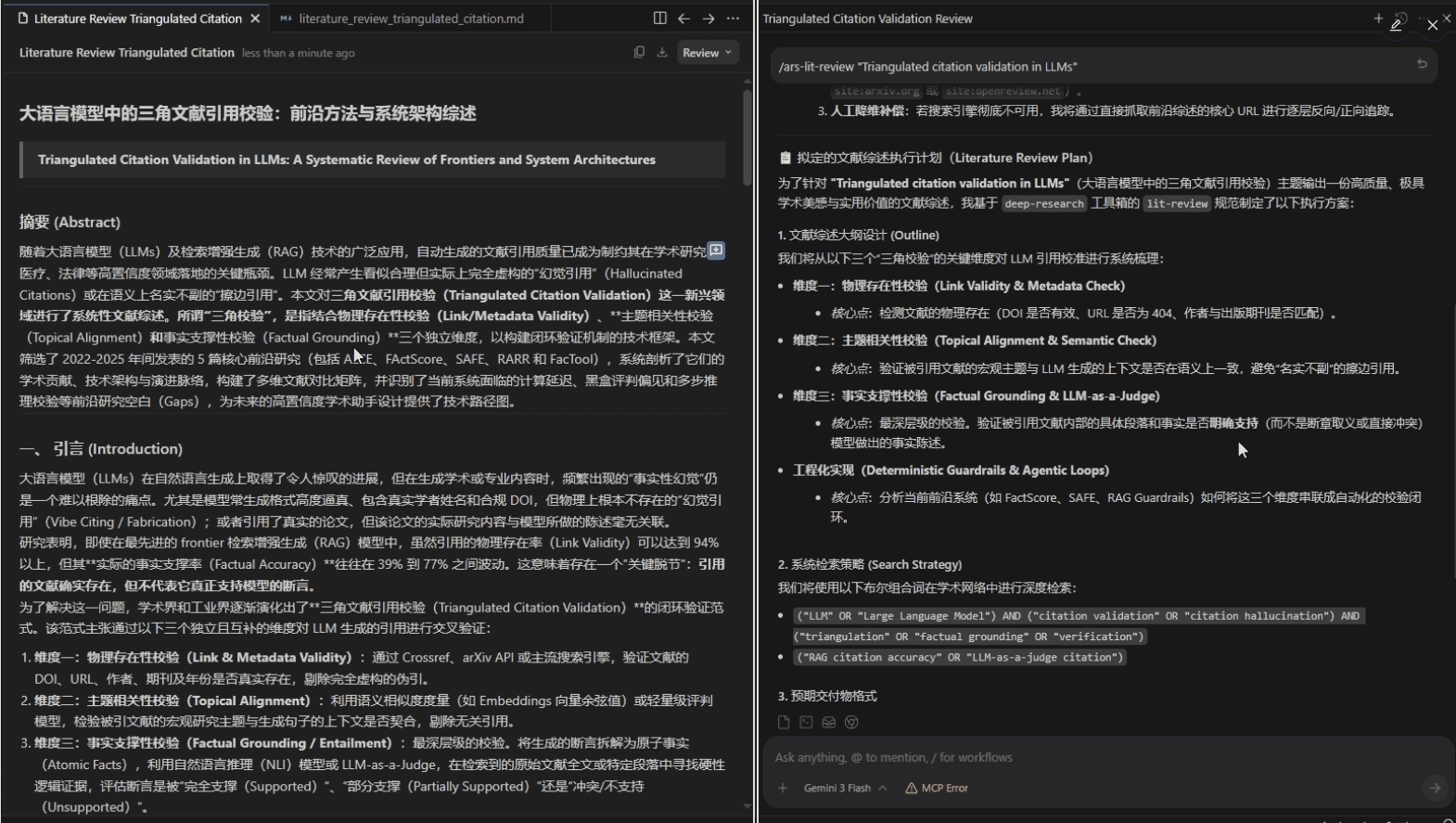Screen dimensions: 1456x823
Task: Copy the document with the copy icon
Action: coord(639,53)
